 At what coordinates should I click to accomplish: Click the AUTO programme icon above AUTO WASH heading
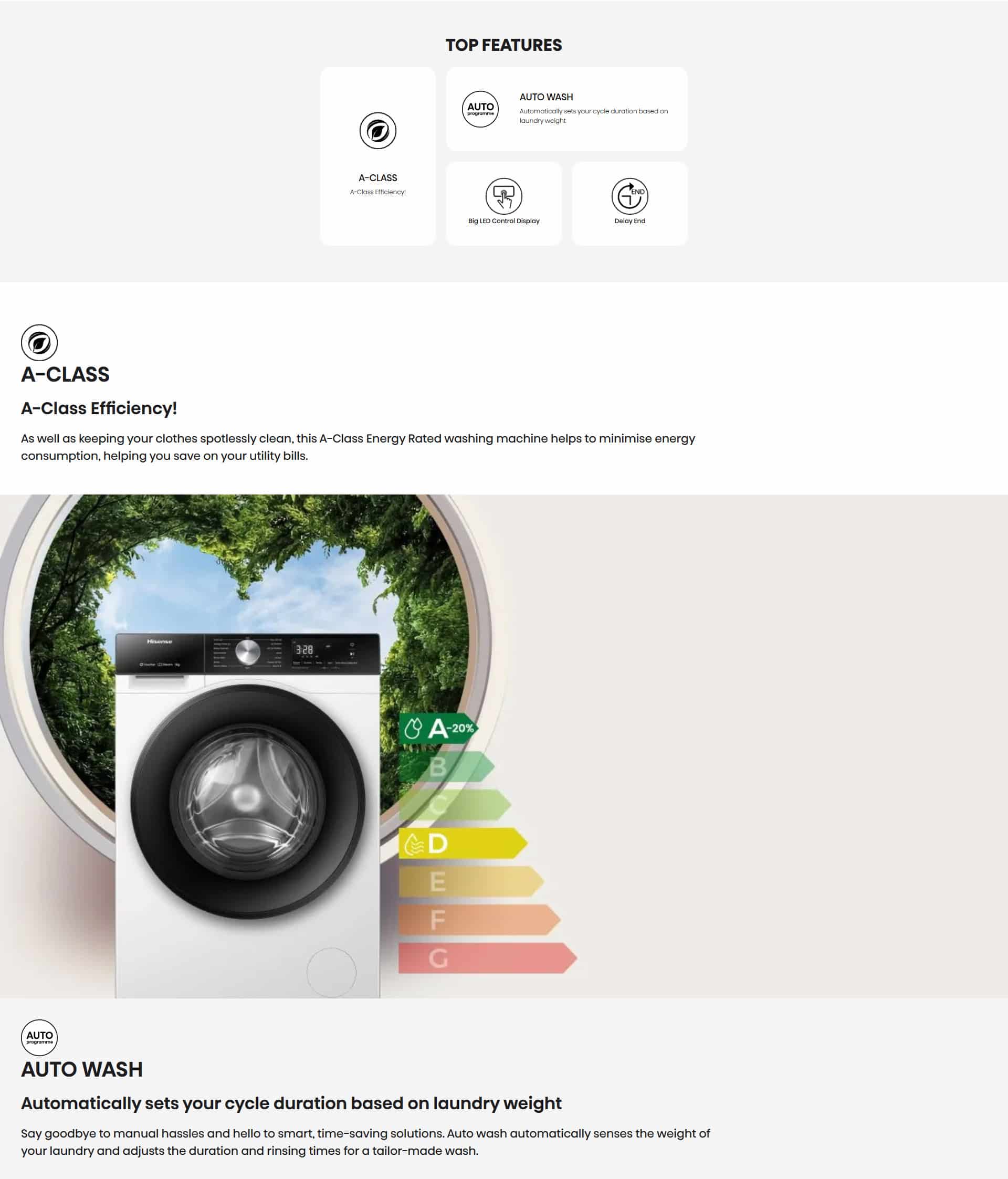pyautogui.click(x=39, y=1037)
